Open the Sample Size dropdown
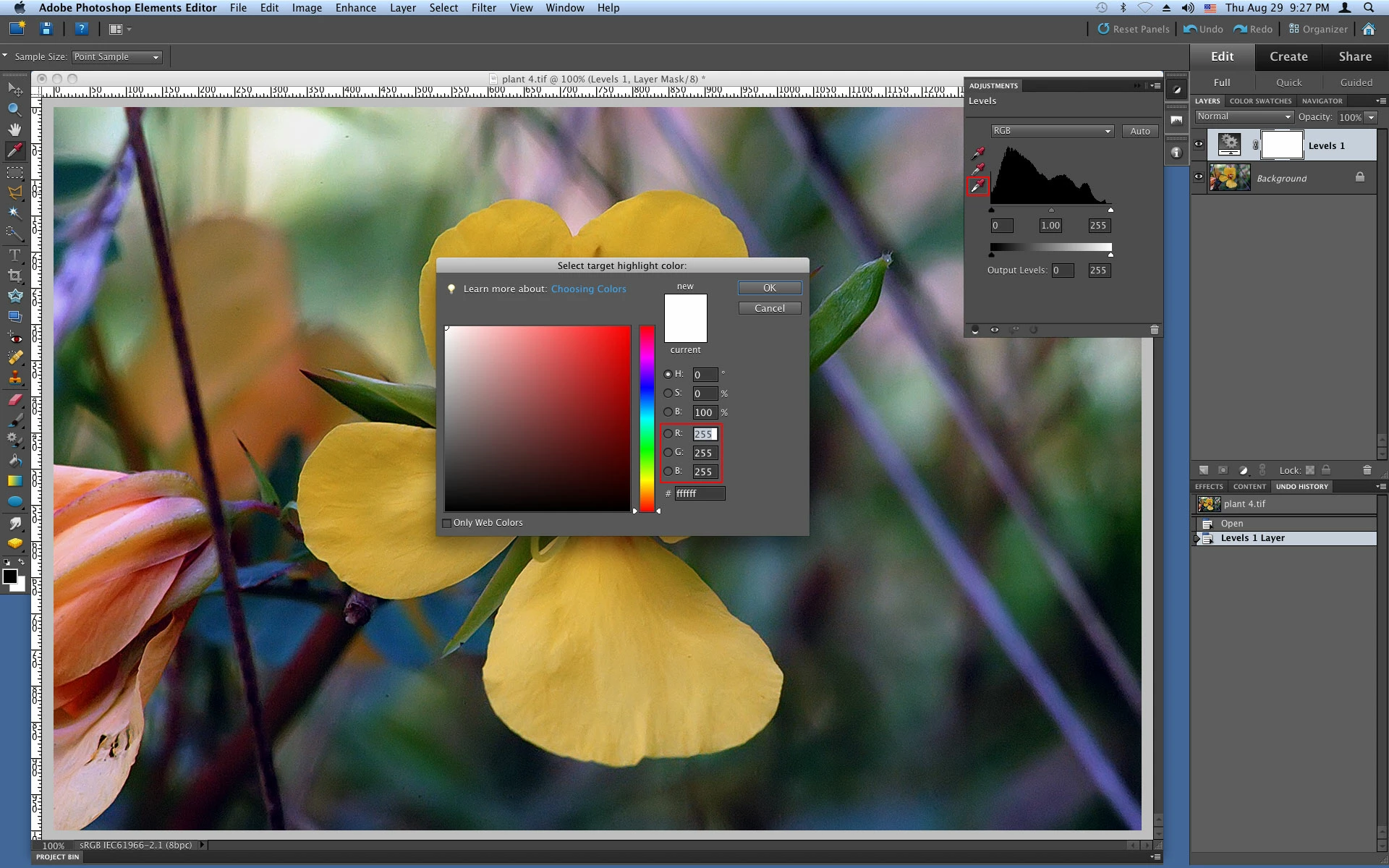The width and height of the screenshot is (1389, 868). (116, 57)
